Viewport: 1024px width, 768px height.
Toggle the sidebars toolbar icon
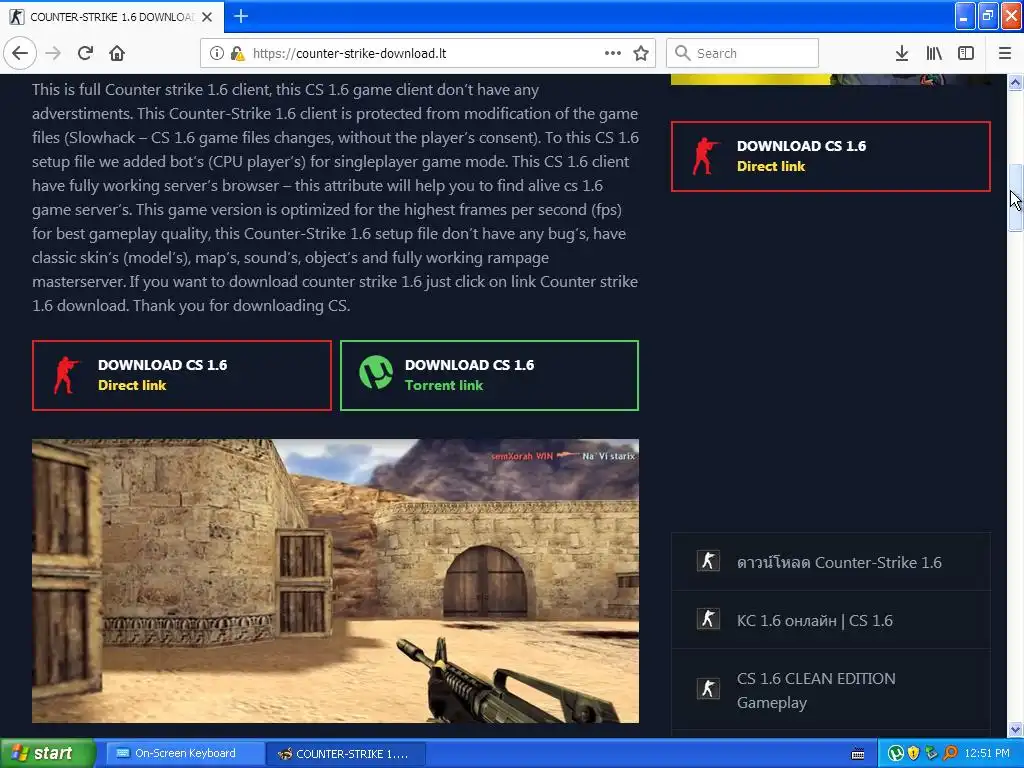[x=966, y=53]
